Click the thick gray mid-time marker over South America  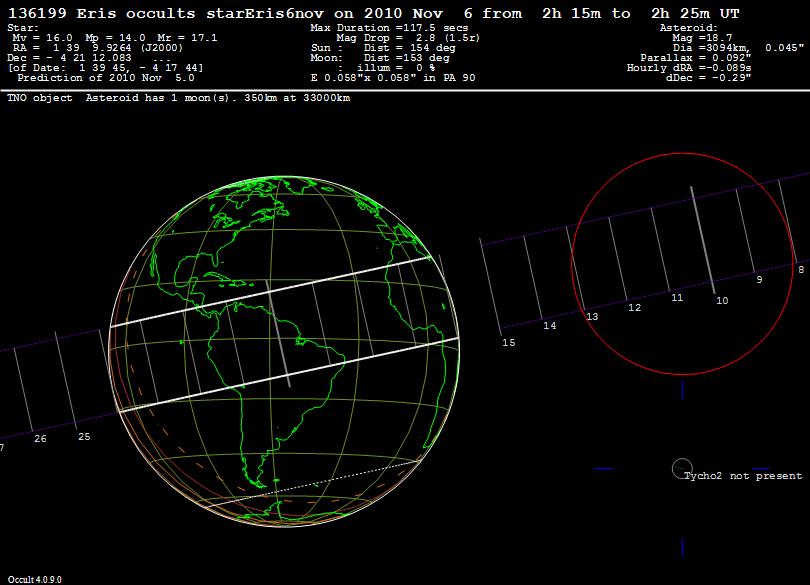(278, 333)
